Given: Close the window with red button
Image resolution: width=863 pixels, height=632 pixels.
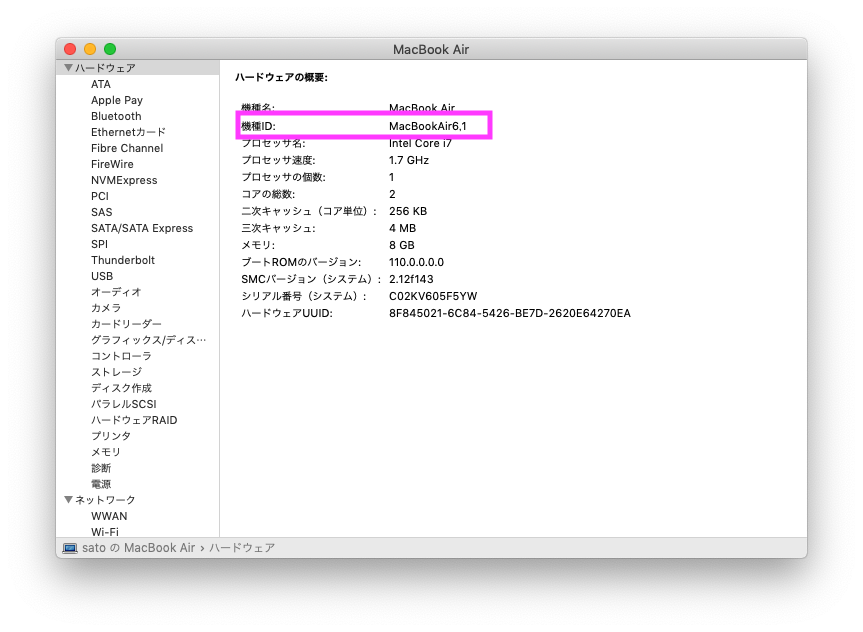Looking at the screenshot, I should [70, 49].
